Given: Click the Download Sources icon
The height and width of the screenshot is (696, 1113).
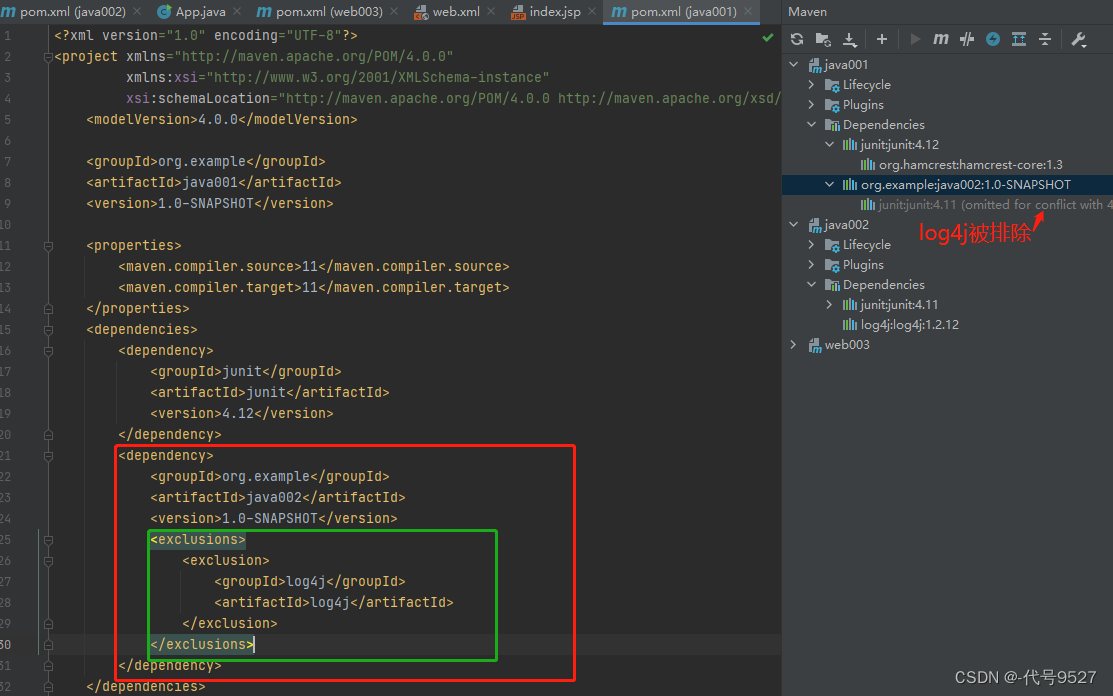Looking at the screenshot, I should tap(850, 39).
